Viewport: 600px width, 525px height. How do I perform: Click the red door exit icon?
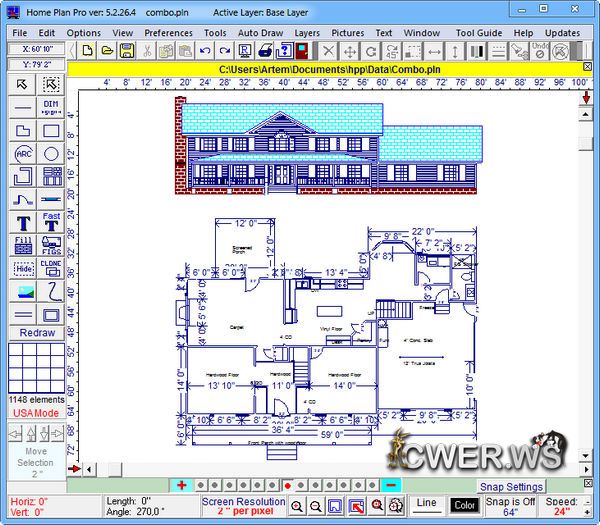tap(302, 51)
